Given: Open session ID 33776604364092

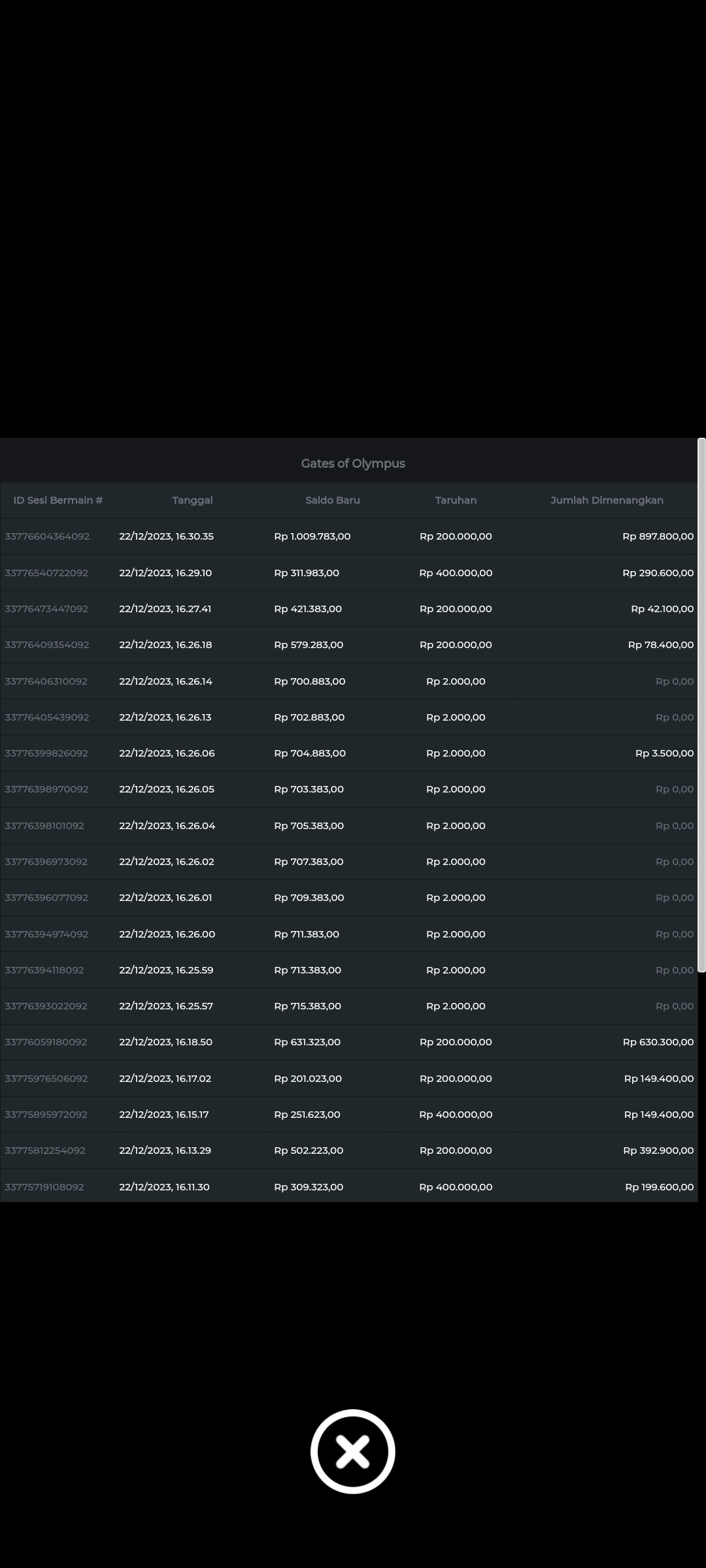Looking at the screenshot, I should click(x=47, y=536).
